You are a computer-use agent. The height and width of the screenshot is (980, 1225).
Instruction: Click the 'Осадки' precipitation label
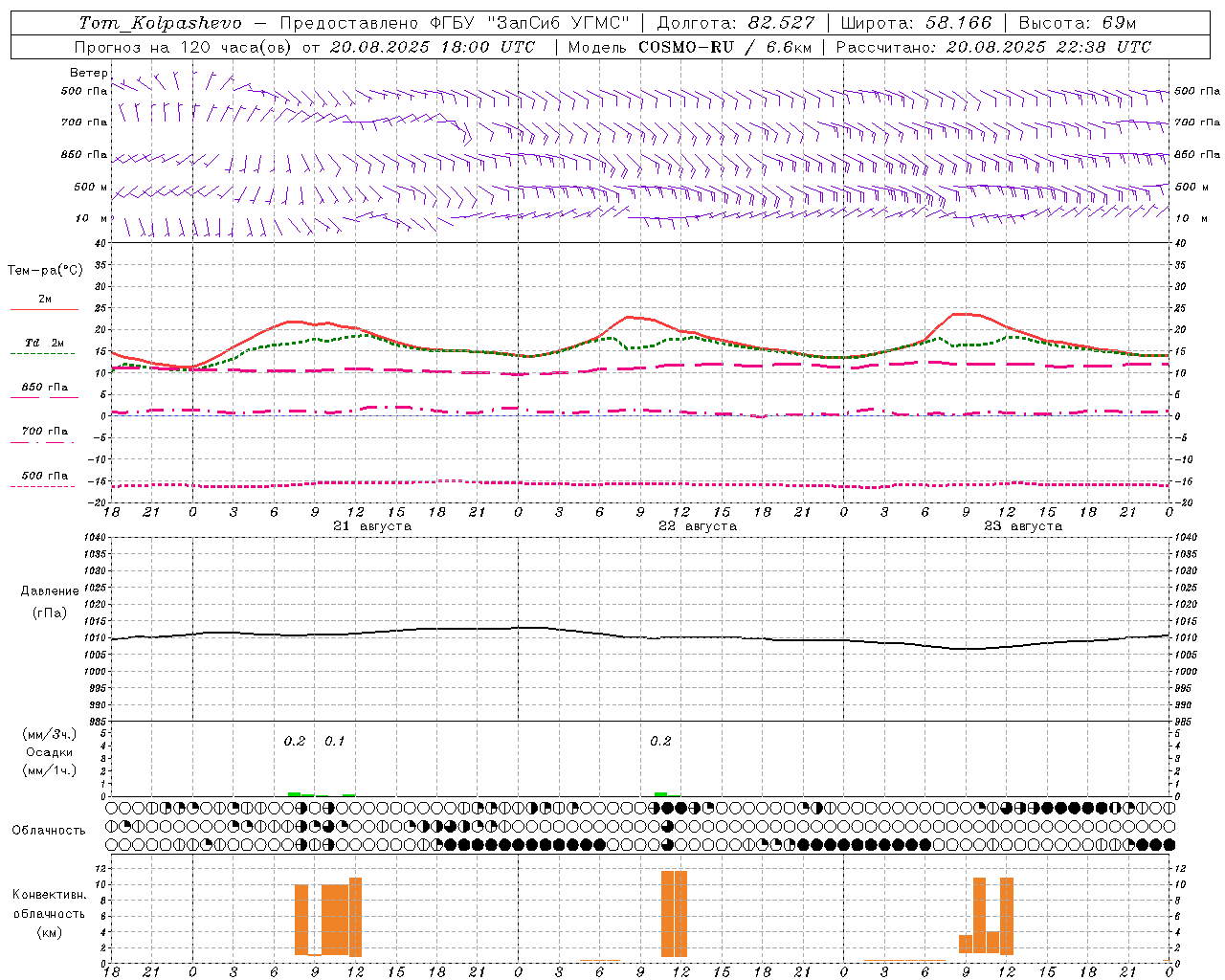(x=50, y=752)
